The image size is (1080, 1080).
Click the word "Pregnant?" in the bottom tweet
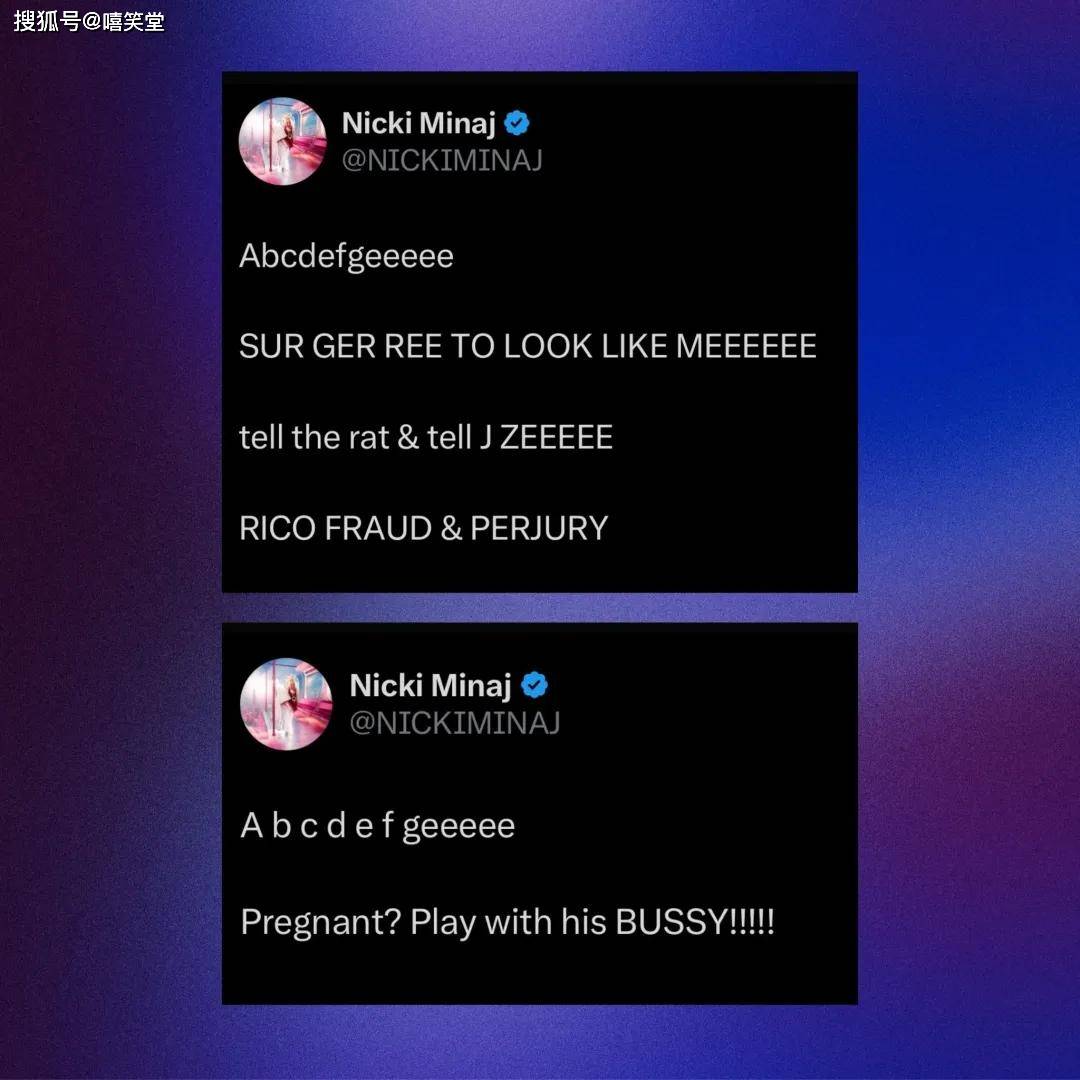coord(321,923)
